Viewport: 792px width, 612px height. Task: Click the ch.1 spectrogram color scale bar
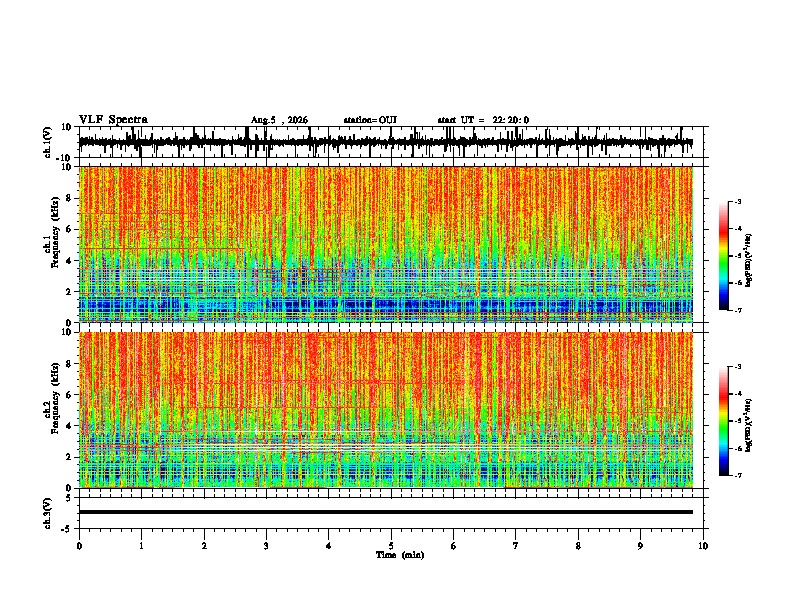723,256
